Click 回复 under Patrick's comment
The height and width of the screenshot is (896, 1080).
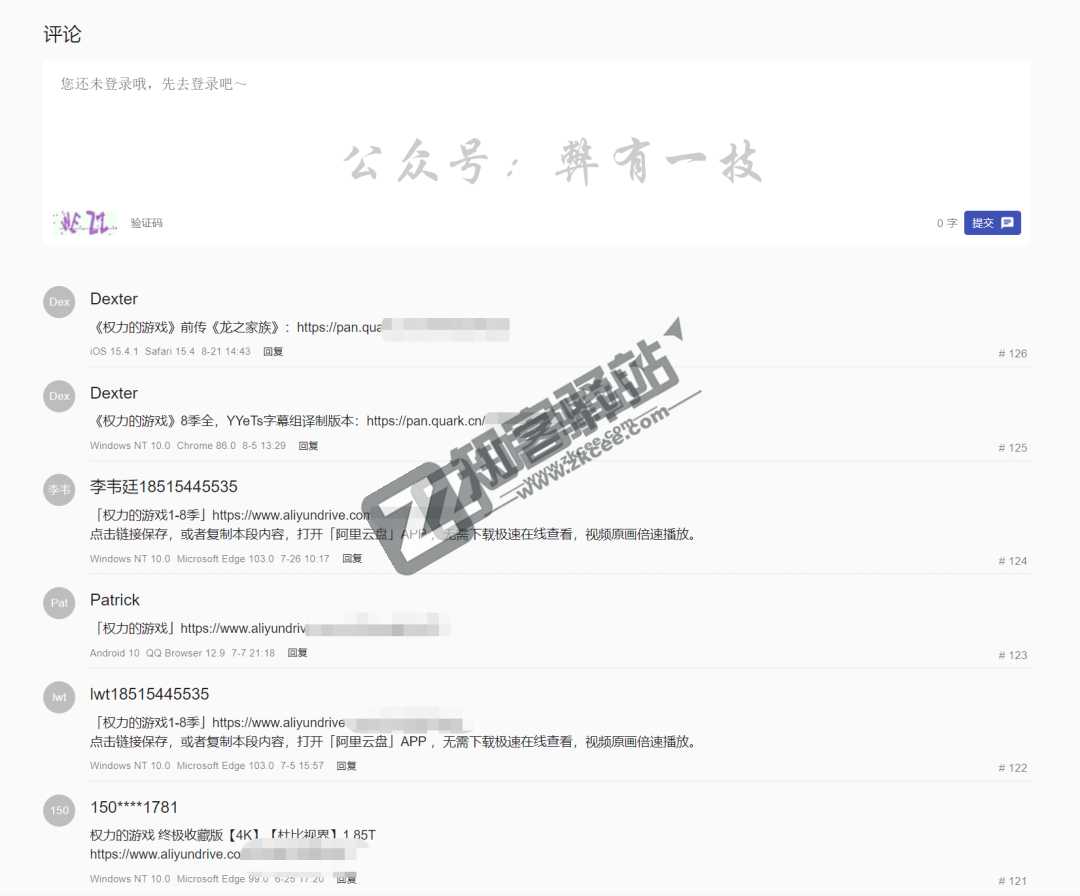pos(295,651)
